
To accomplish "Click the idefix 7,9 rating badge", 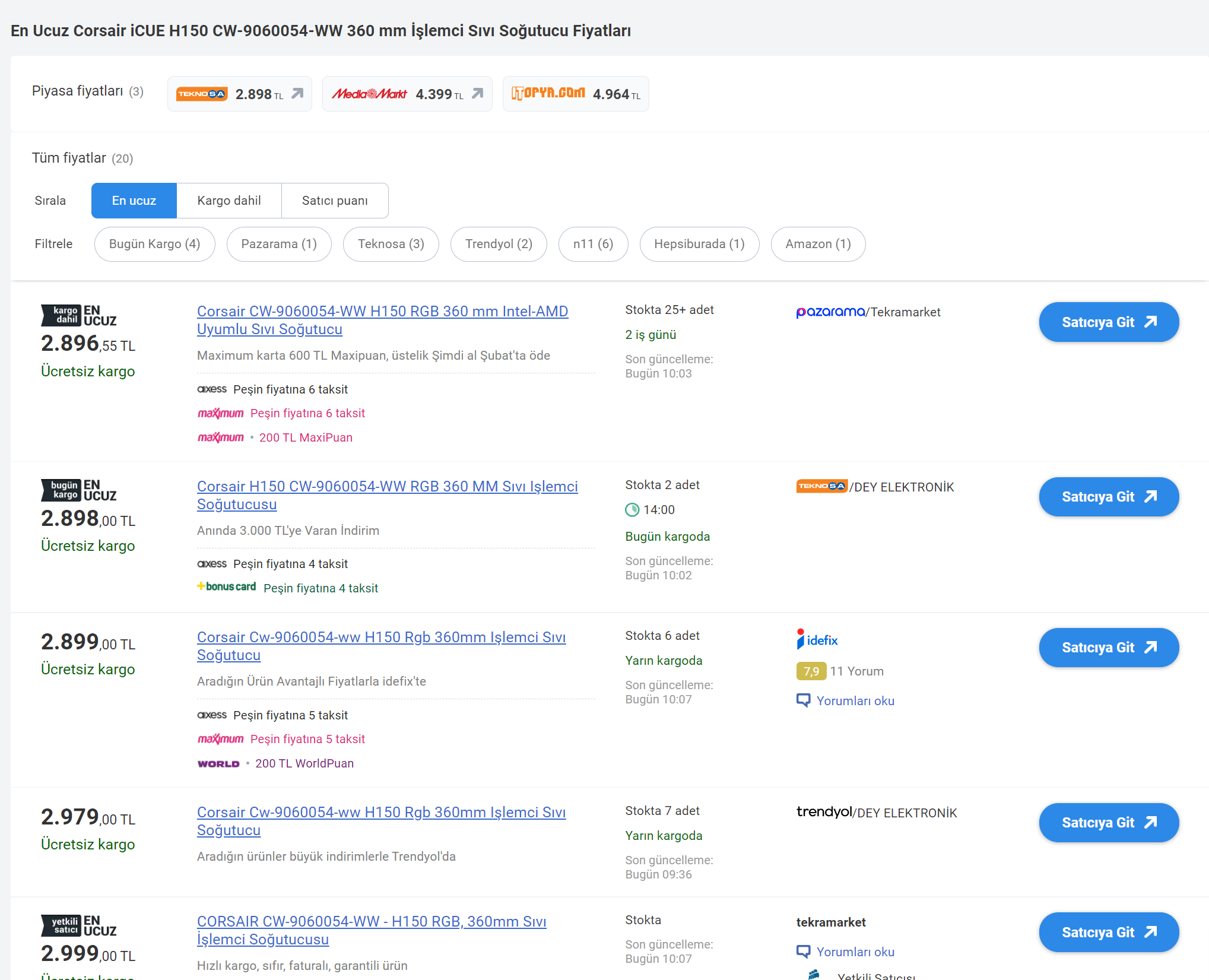I will click(x=811, y=671).
